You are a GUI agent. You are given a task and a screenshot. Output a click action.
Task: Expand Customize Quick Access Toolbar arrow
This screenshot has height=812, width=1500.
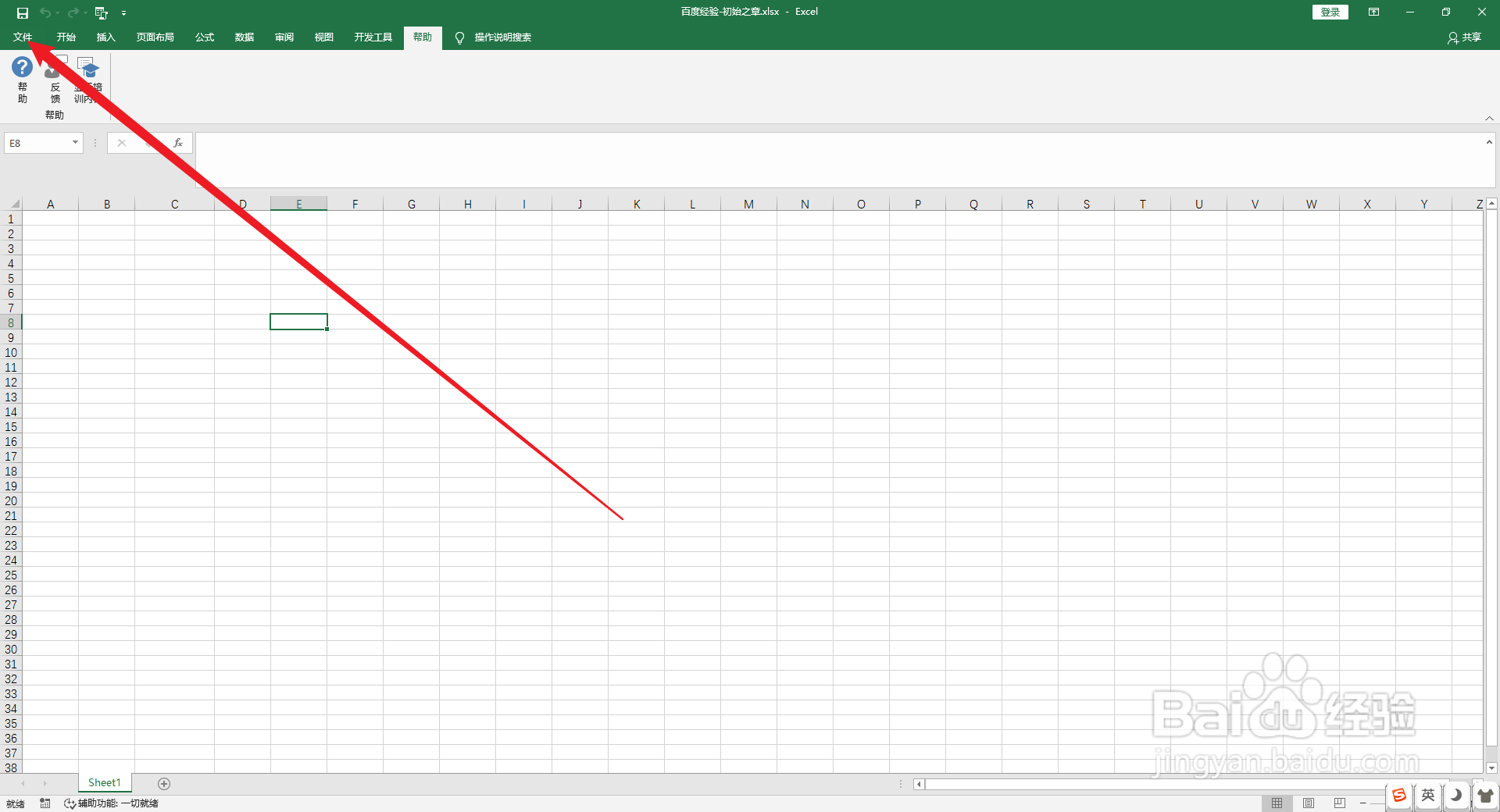pyautogui.click(x=123, y=13)
